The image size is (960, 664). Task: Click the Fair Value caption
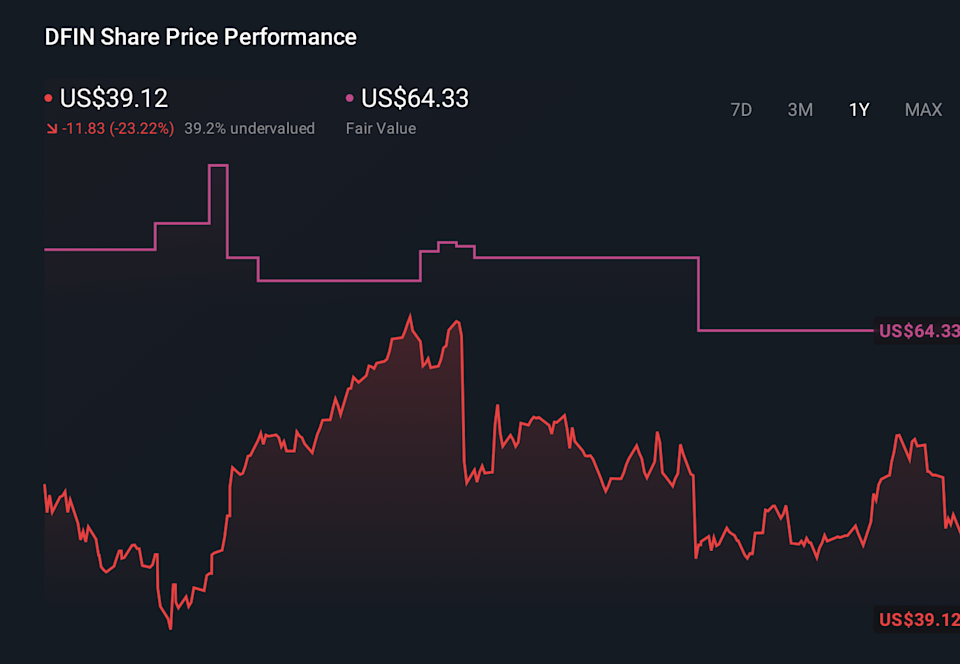click(381, 129)
